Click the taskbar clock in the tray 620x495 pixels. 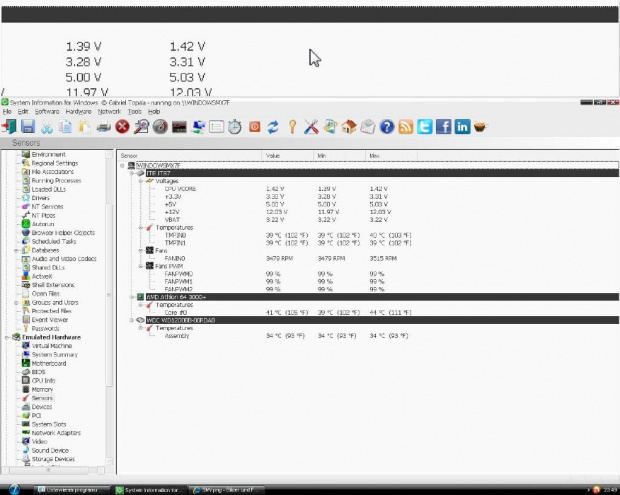click(610, 490)
